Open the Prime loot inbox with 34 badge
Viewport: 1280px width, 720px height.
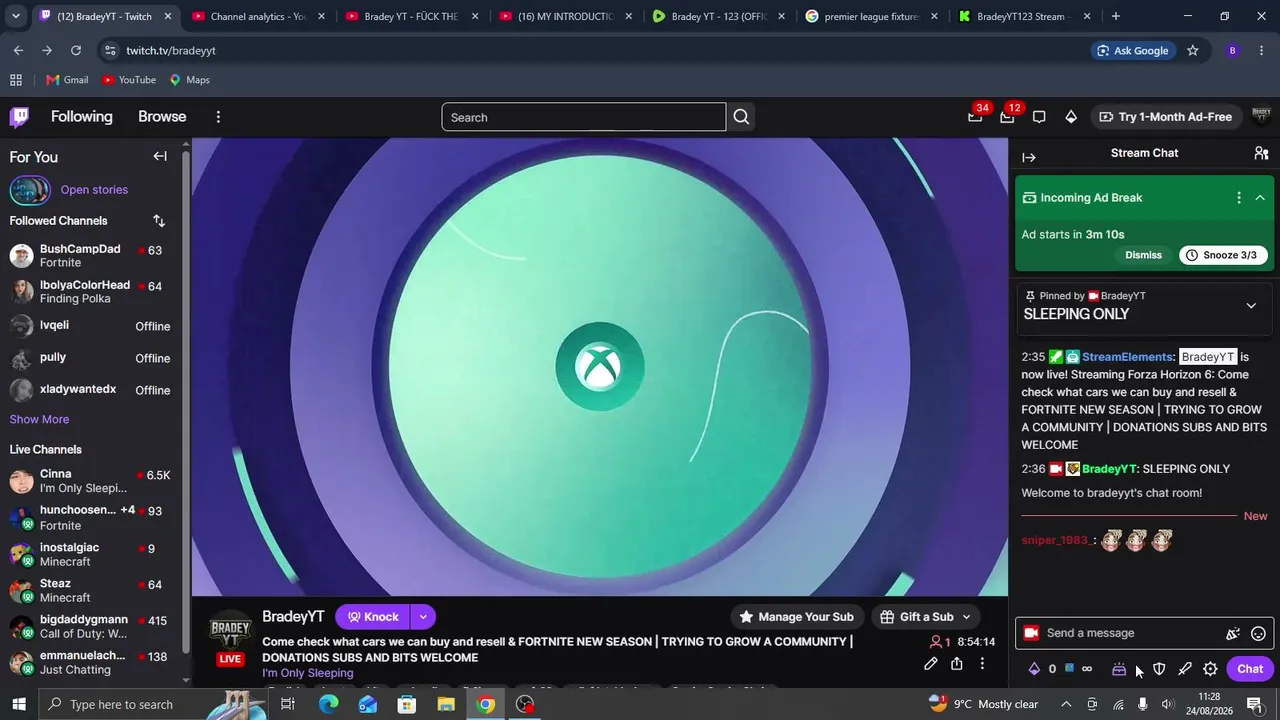pyautogui.click(x=975, y=117)
